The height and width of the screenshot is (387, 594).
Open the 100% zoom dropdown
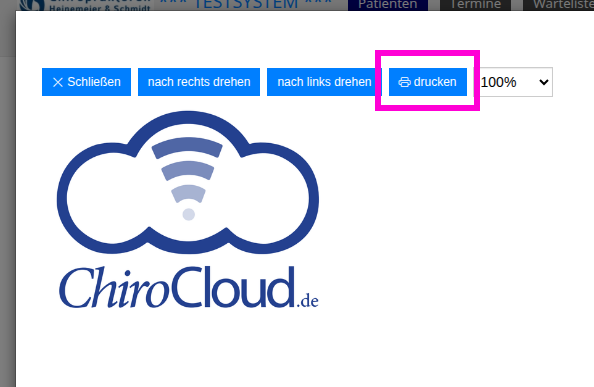tap(514, 82)
